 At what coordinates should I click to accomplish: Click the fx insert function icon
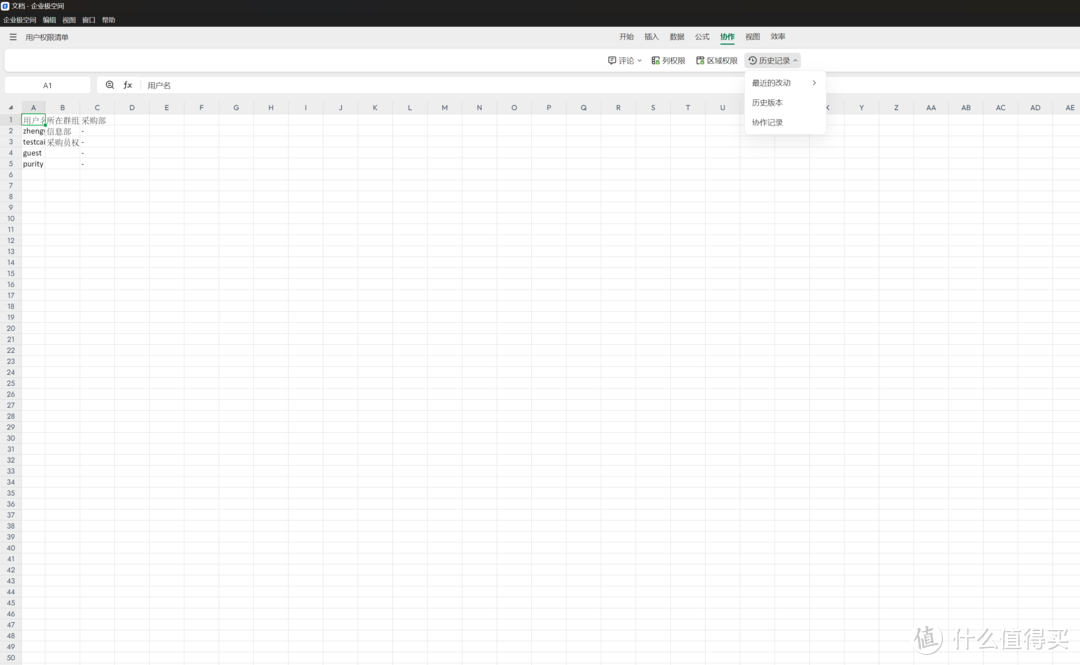pyautogui.click(x=128, y=85)
